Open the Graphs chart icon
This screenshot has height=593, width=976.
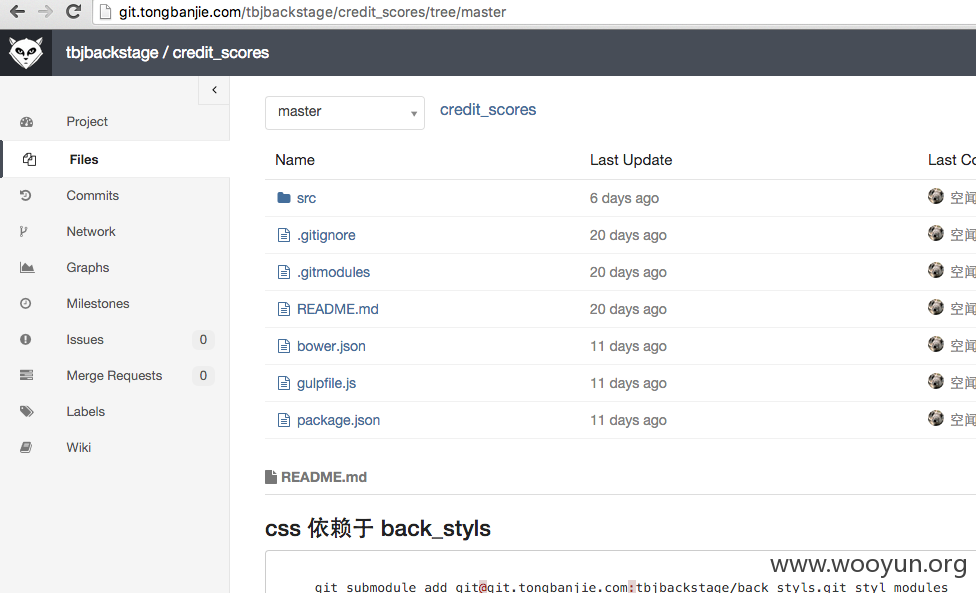tap(27, 268)
